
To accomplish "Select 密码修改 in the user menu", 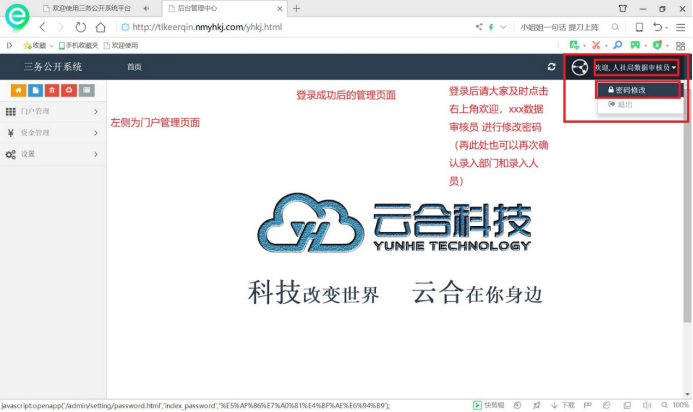I will coord(638,90).
